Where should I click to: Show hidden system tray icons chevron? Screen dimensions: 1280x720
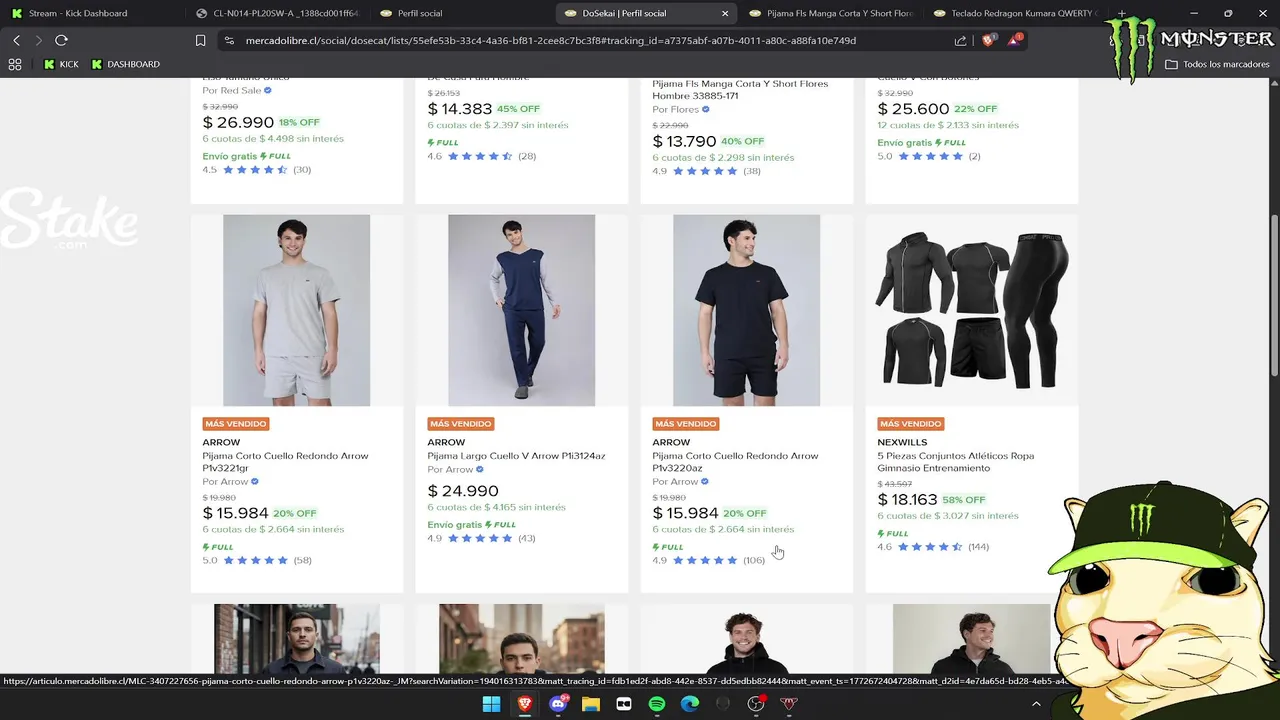coord(1036,704)
